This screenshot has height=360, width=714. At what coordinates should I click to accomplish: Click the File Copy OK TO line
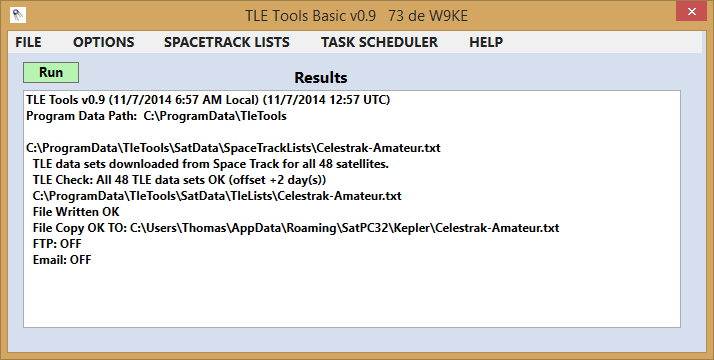click(x=296, y=228)
